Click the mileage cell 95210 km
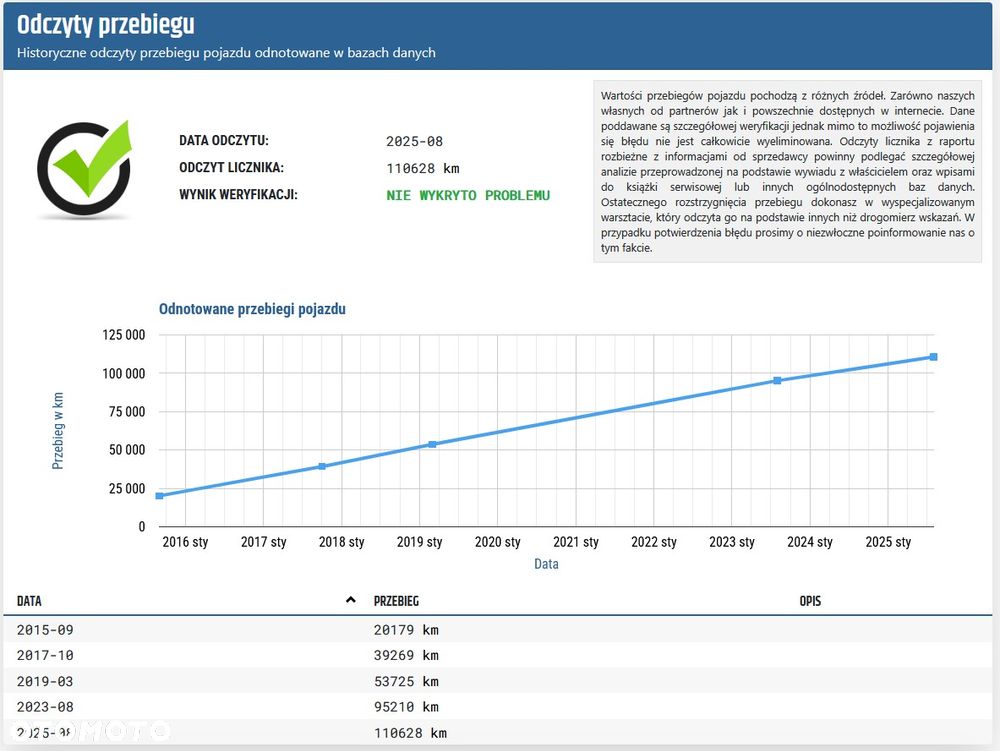The width and height of the screenshot is (1000, 751). point(406,707)
